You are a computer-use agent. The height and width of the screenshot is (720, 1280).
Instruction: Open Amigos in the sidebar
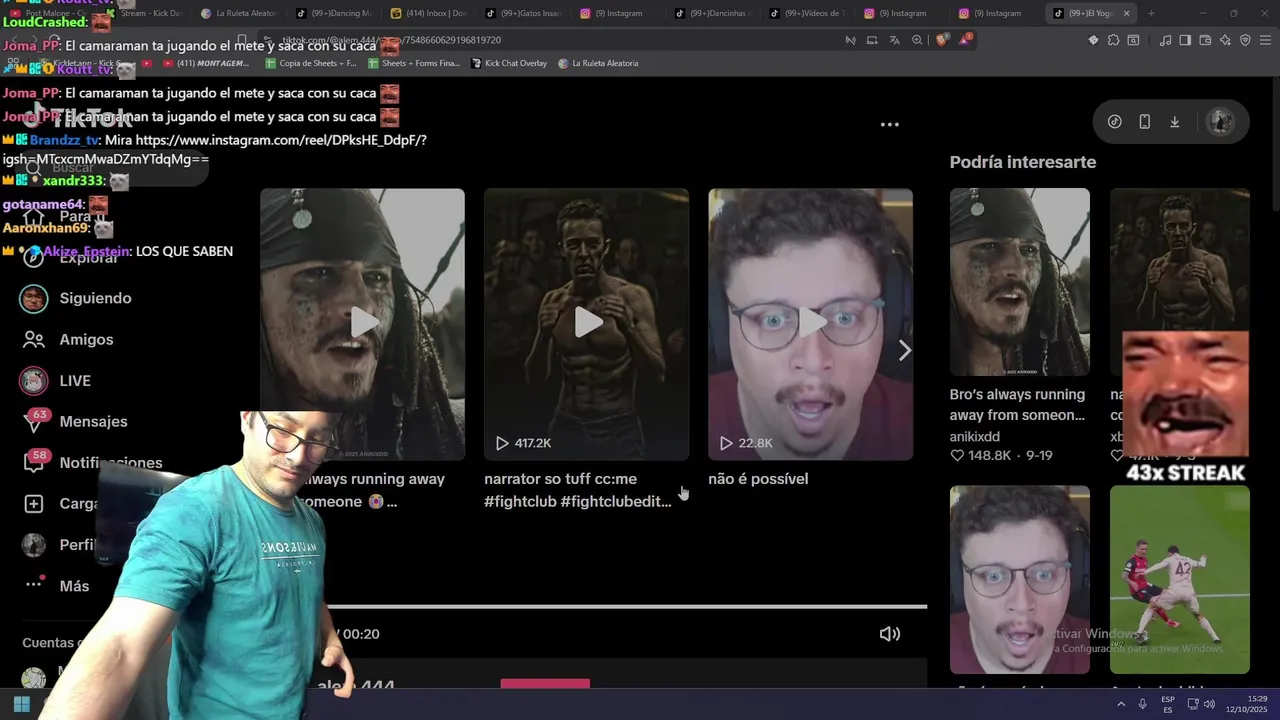tap(86, 340)
